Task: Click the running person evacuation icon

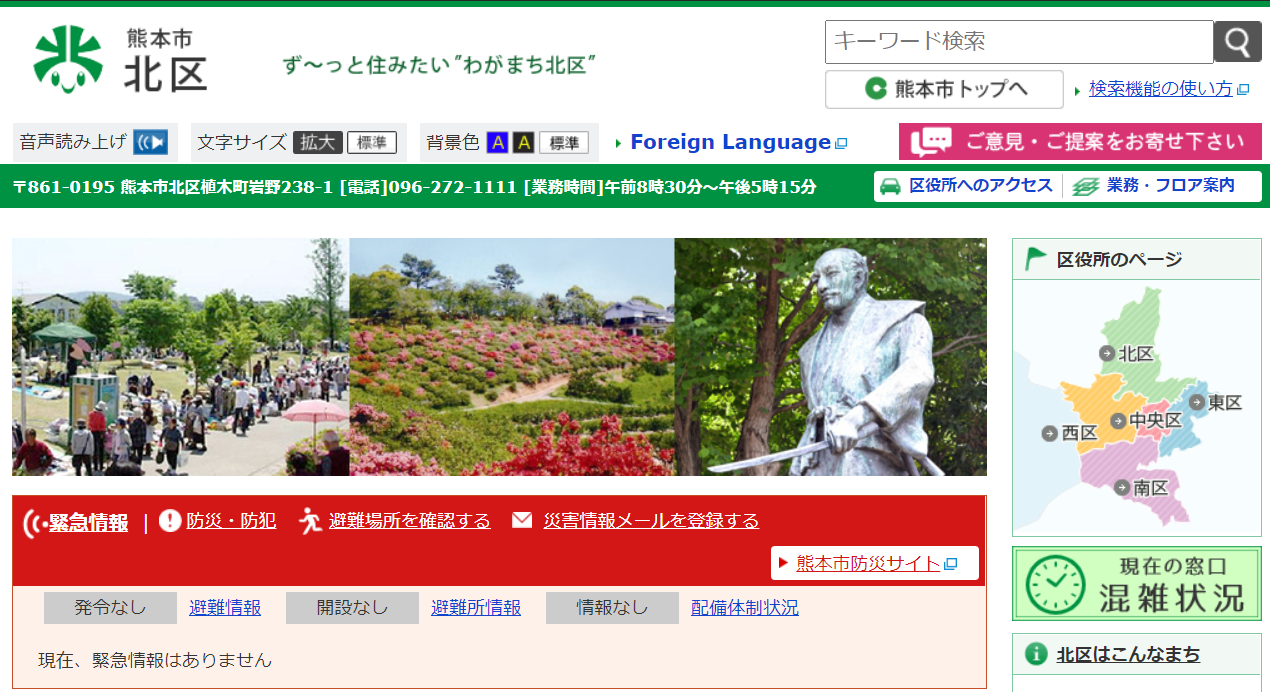Action: click(x=310, y=521)
